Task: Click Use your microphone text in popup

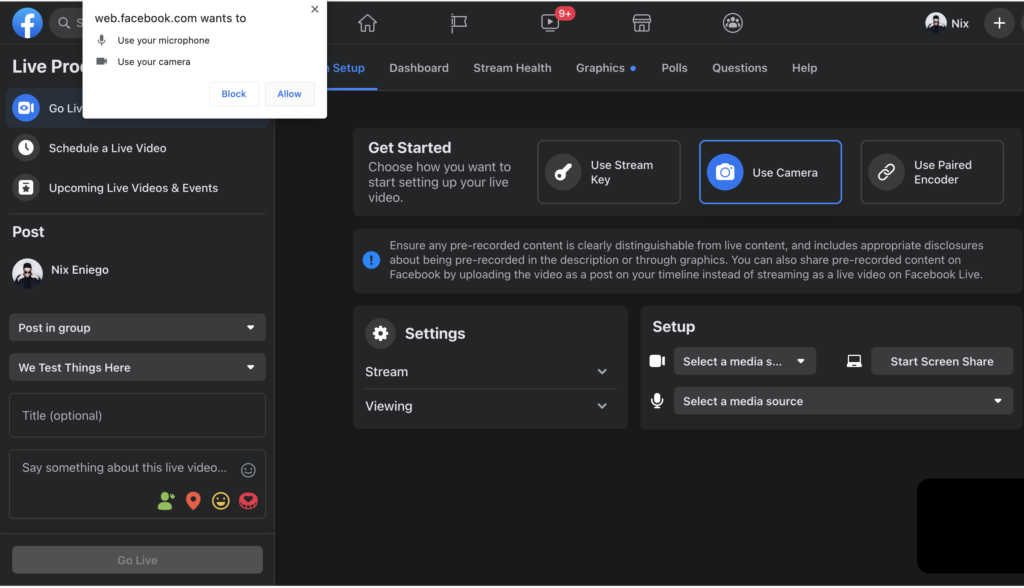Action: tap(163, 41)
